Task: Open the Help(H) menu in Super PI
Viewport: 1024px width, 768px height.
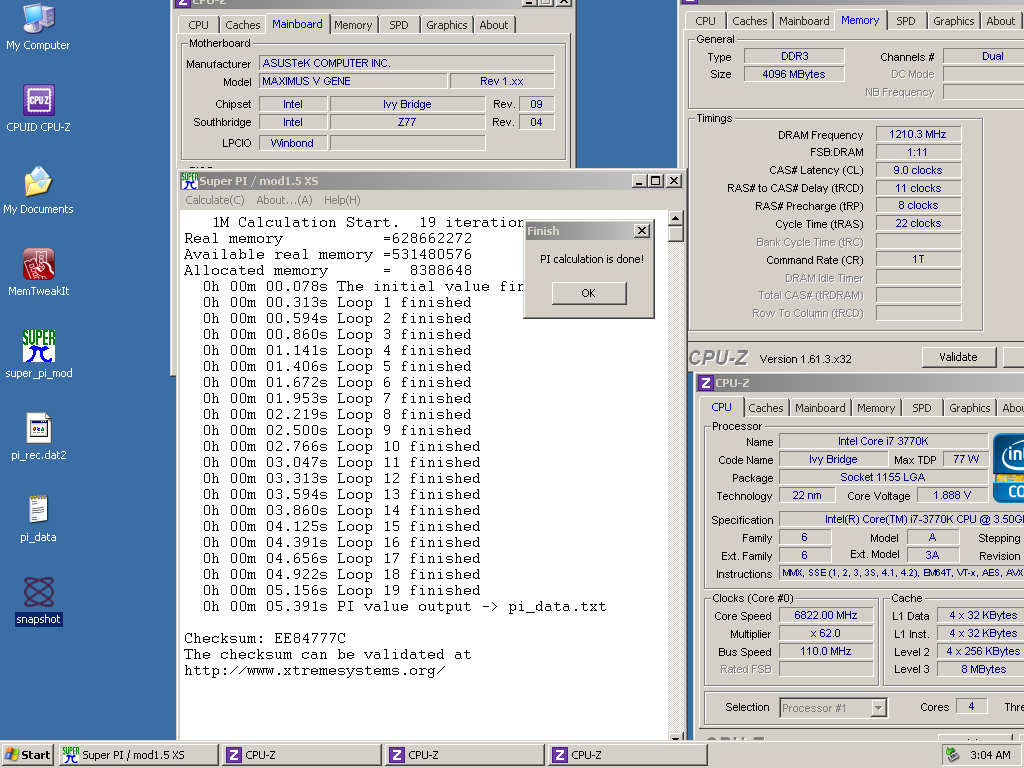Action: click(342, 200)
